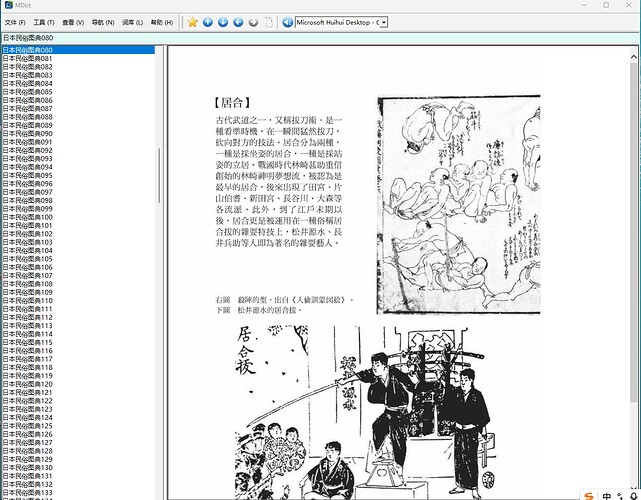Click the caption line starting with 右圖

click(284, 300)
